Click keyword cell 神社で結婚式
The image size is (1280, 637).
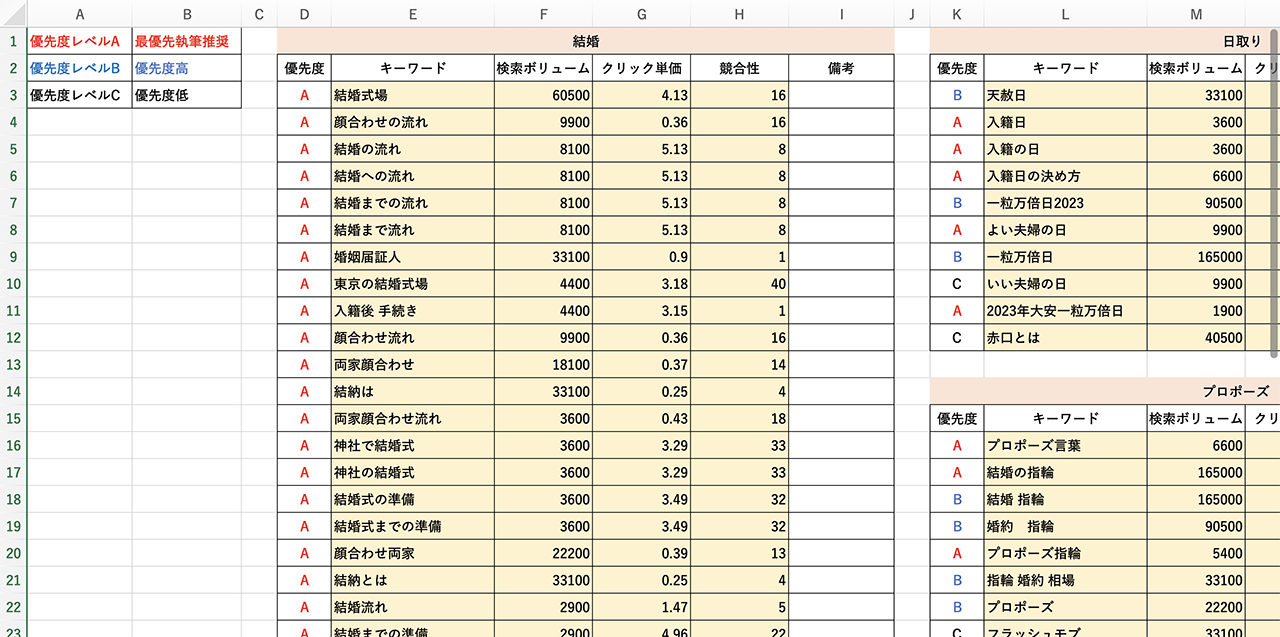pos(413,446)
